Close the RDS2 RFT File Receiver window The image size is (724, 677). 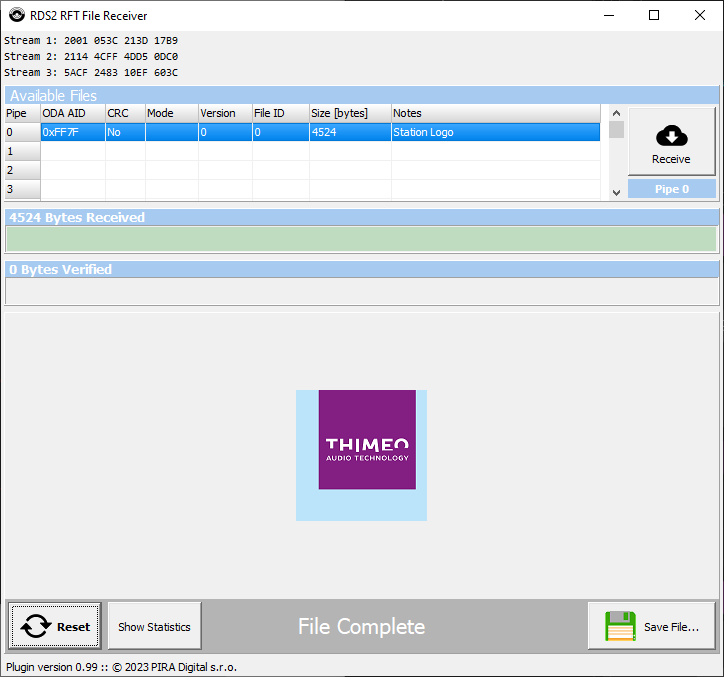(x=700, y=15)
